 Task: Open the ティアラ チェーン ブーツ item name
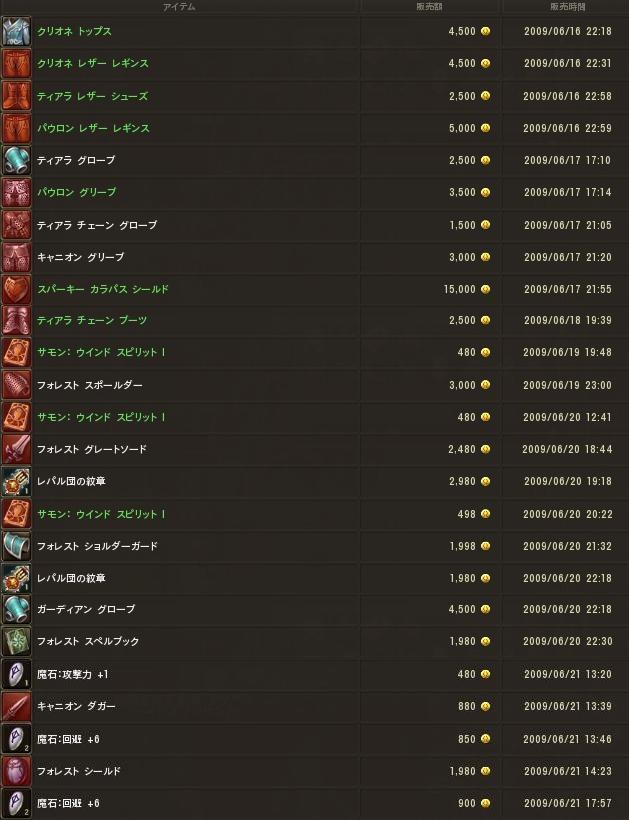point(92,320)
